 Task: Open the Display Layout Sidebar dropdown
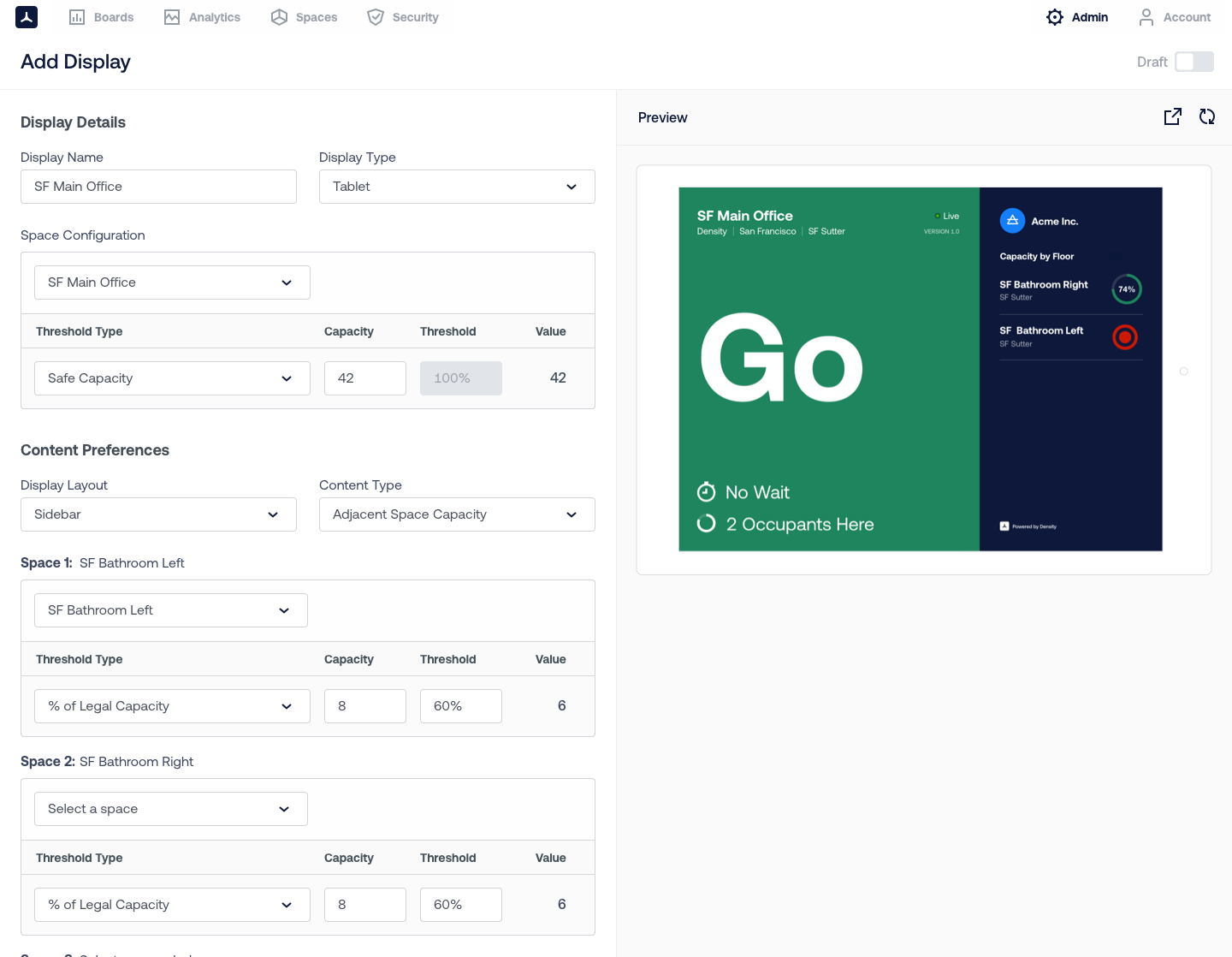pos(158,514)
